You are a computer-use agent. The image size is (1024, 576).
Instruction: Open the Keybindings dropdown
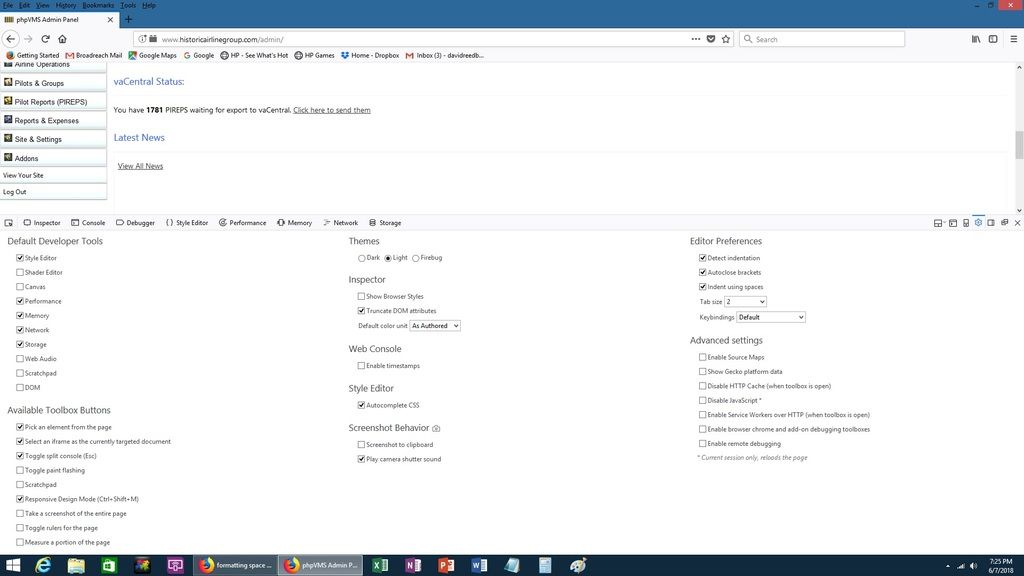coord(770,317)
